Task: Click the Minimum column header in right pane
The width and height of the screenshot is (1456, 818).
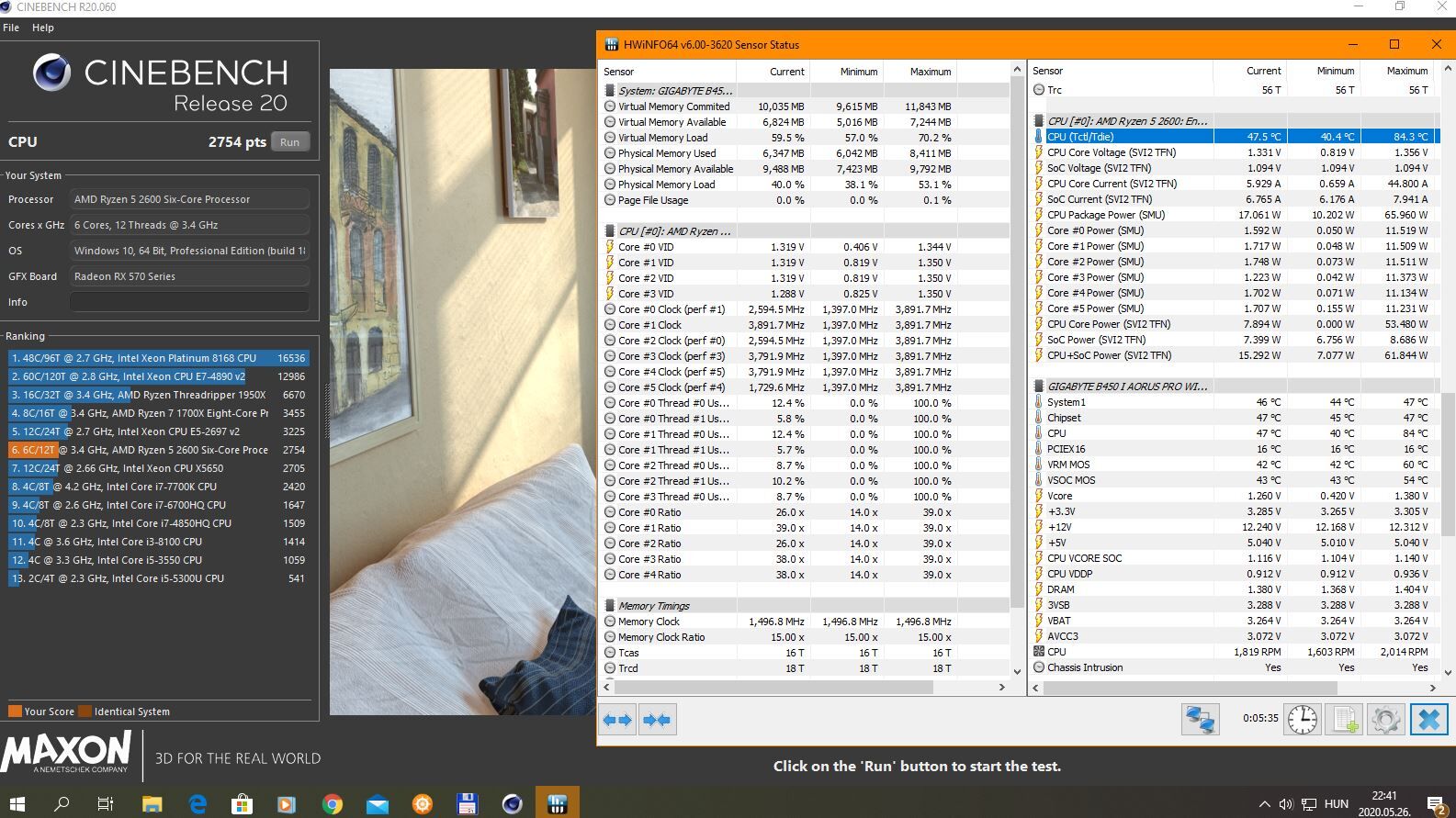Action: pyautogui.click(x=1324, y=71)
